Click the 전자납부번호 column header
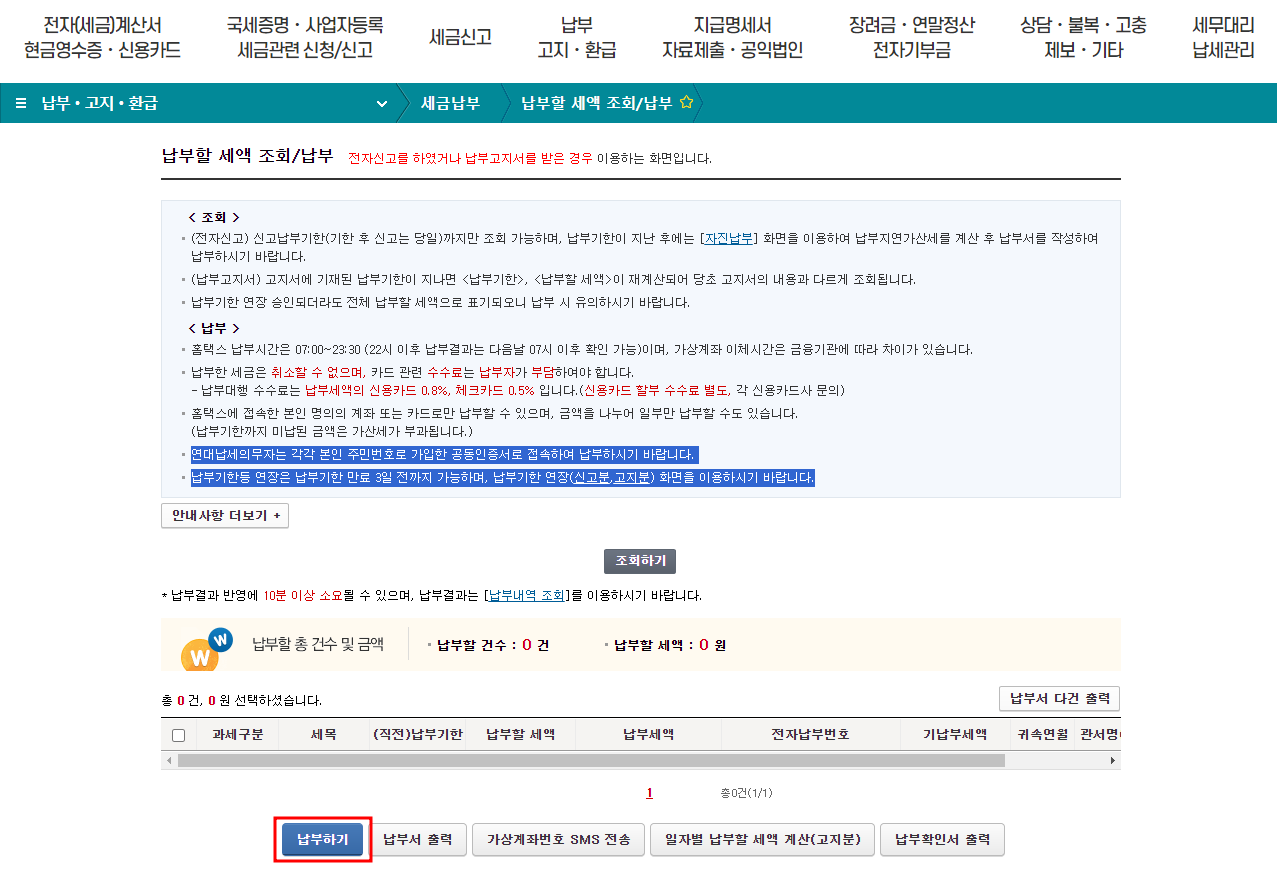1277x870 pixels. pos(810,734)
